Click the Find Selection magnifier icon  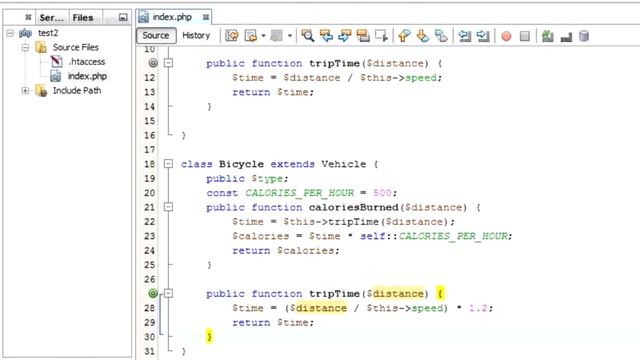[x=307, y=36]
